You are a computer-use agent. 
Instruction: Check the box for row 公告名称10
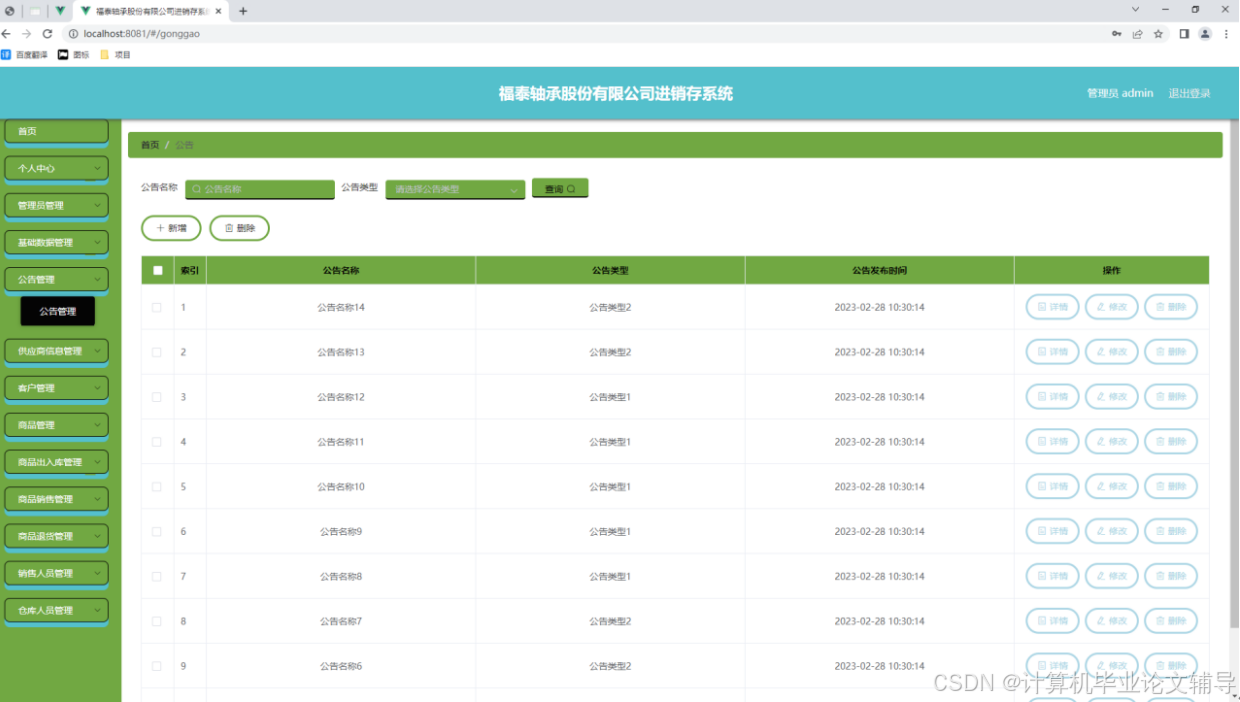point(157,487)
